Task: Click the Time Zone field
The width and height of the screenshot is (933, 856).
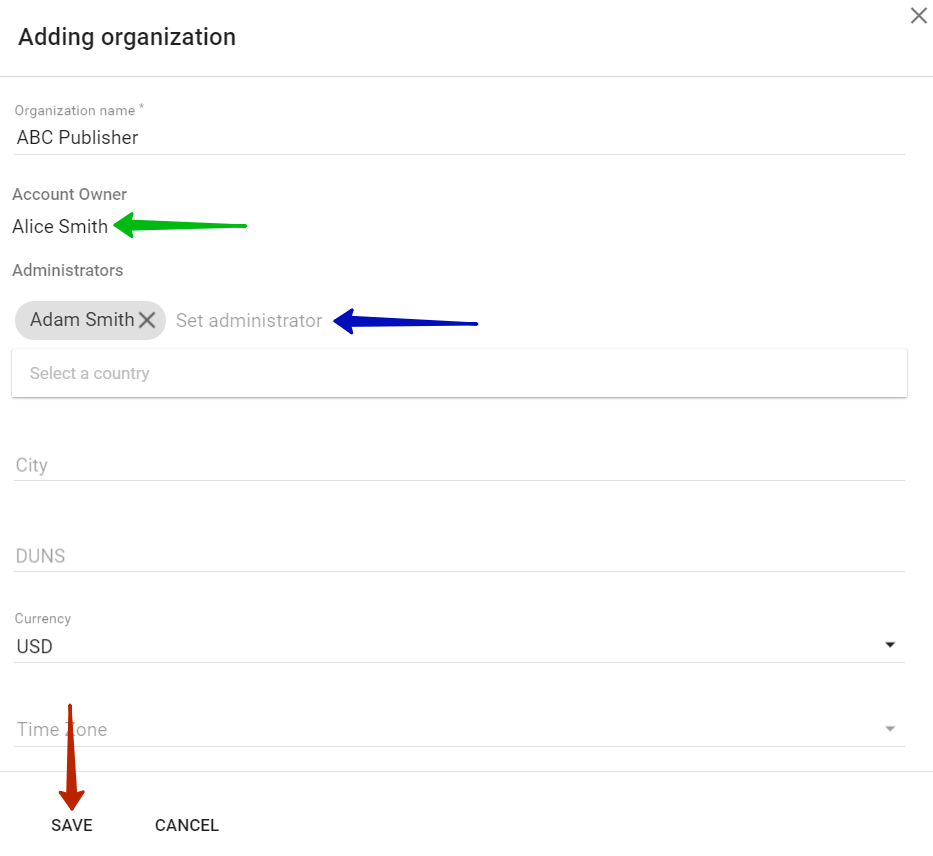Action: (x=440, y=730)
